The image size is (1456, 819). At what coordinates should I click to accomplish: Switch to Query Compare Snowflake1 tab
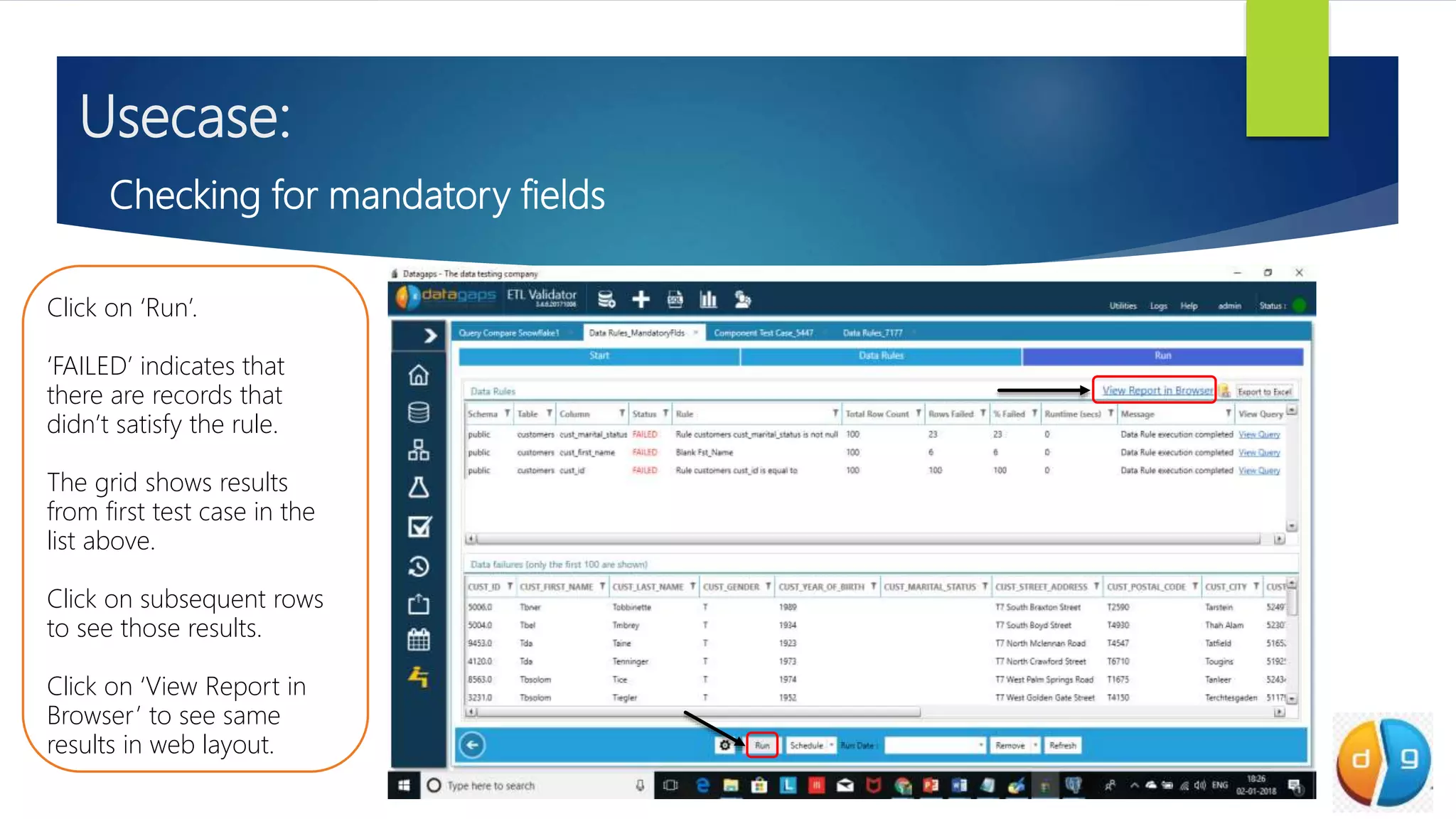509,333
